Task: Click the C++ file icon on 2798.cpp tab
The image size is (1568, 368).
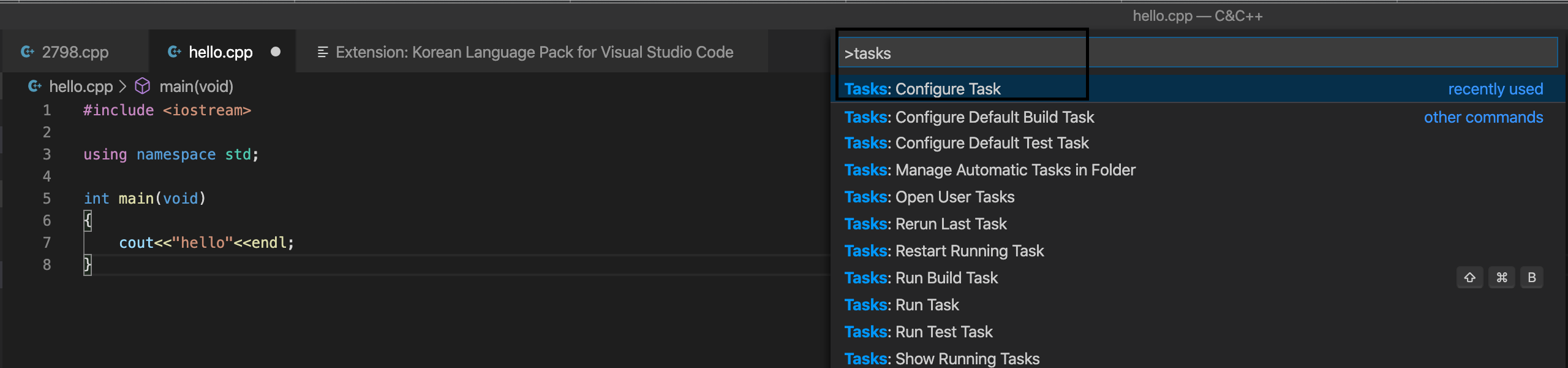Action: [x=28, y=52]
